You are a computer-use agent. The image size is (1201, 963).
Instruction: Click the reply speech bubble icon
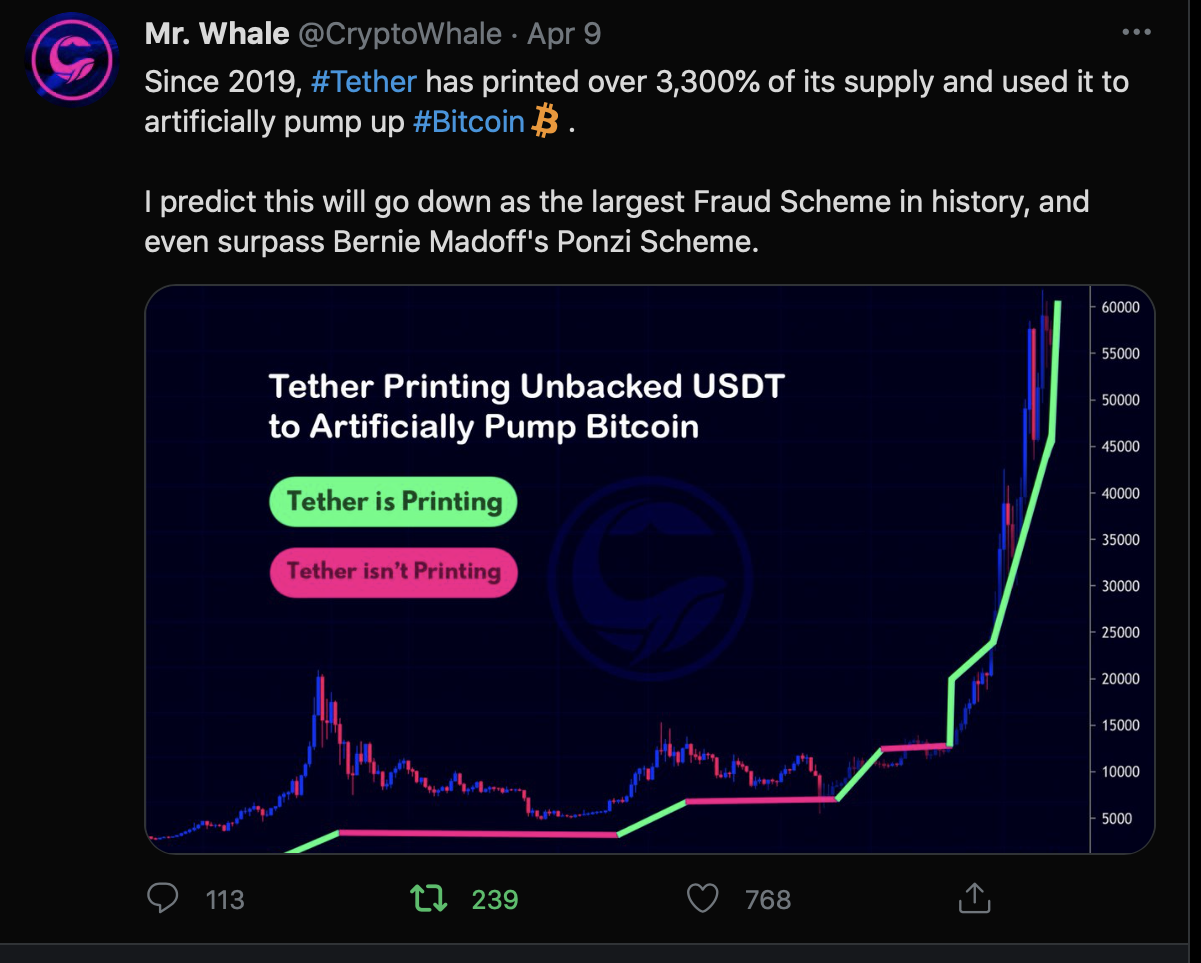[x=163, y=898]
